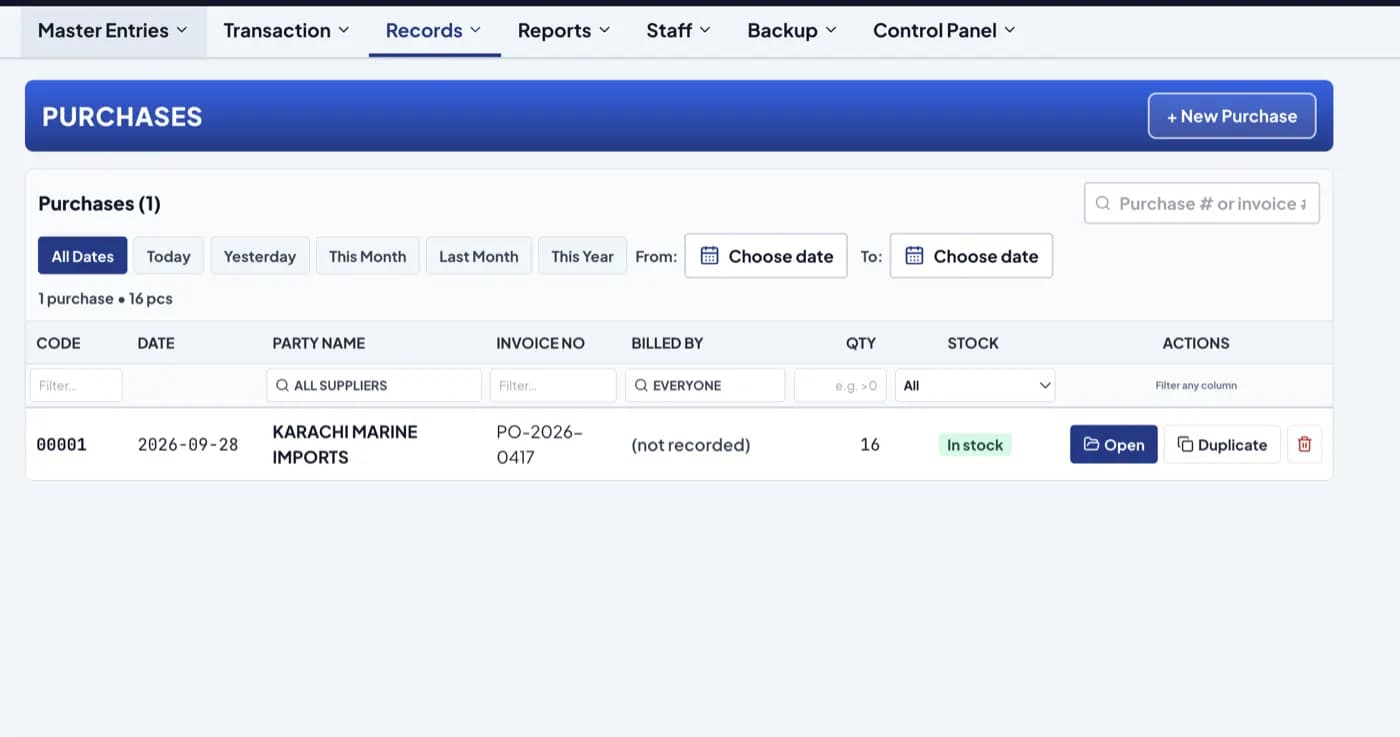Click the In stock status badge
This screenshot has width=1400, height=737.
pyautogui.click(x=975, y=445)
